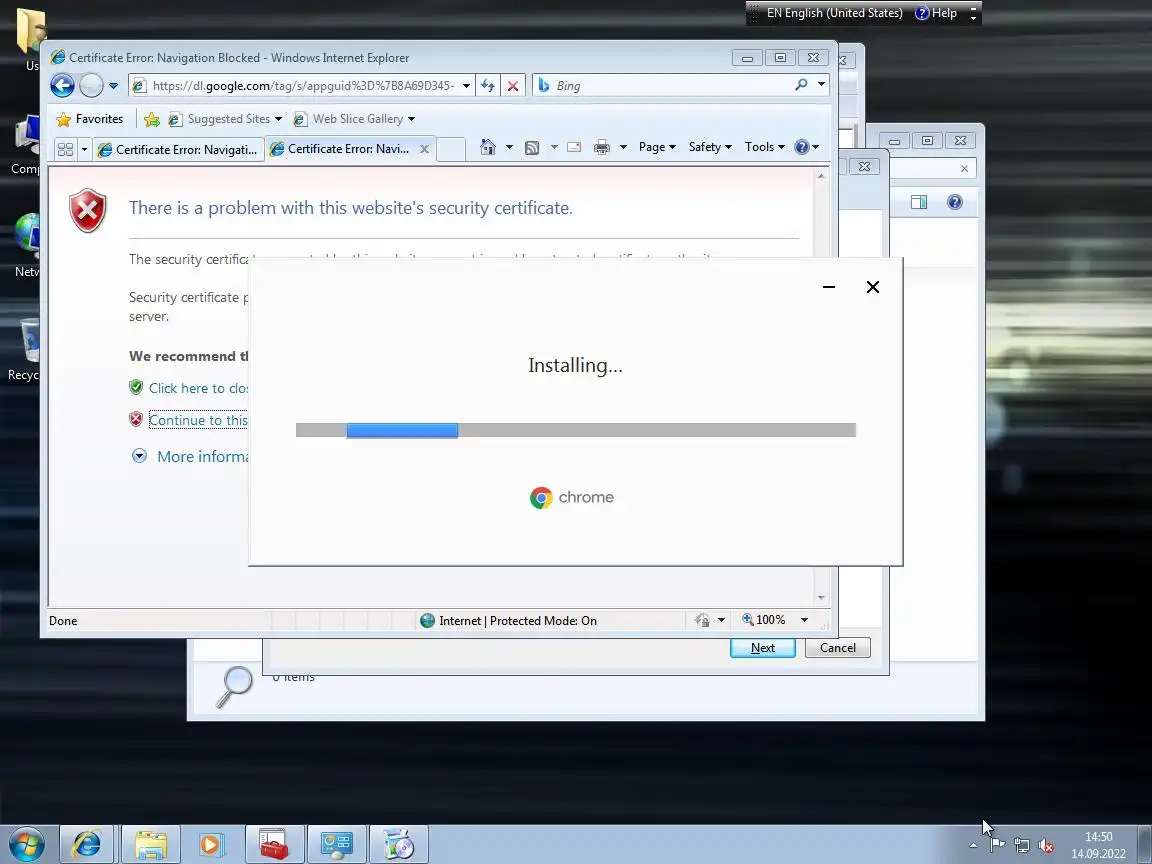Click the red shield certificate warning icon
Viewport: 1152px width, 864px height.
(87, 210)
